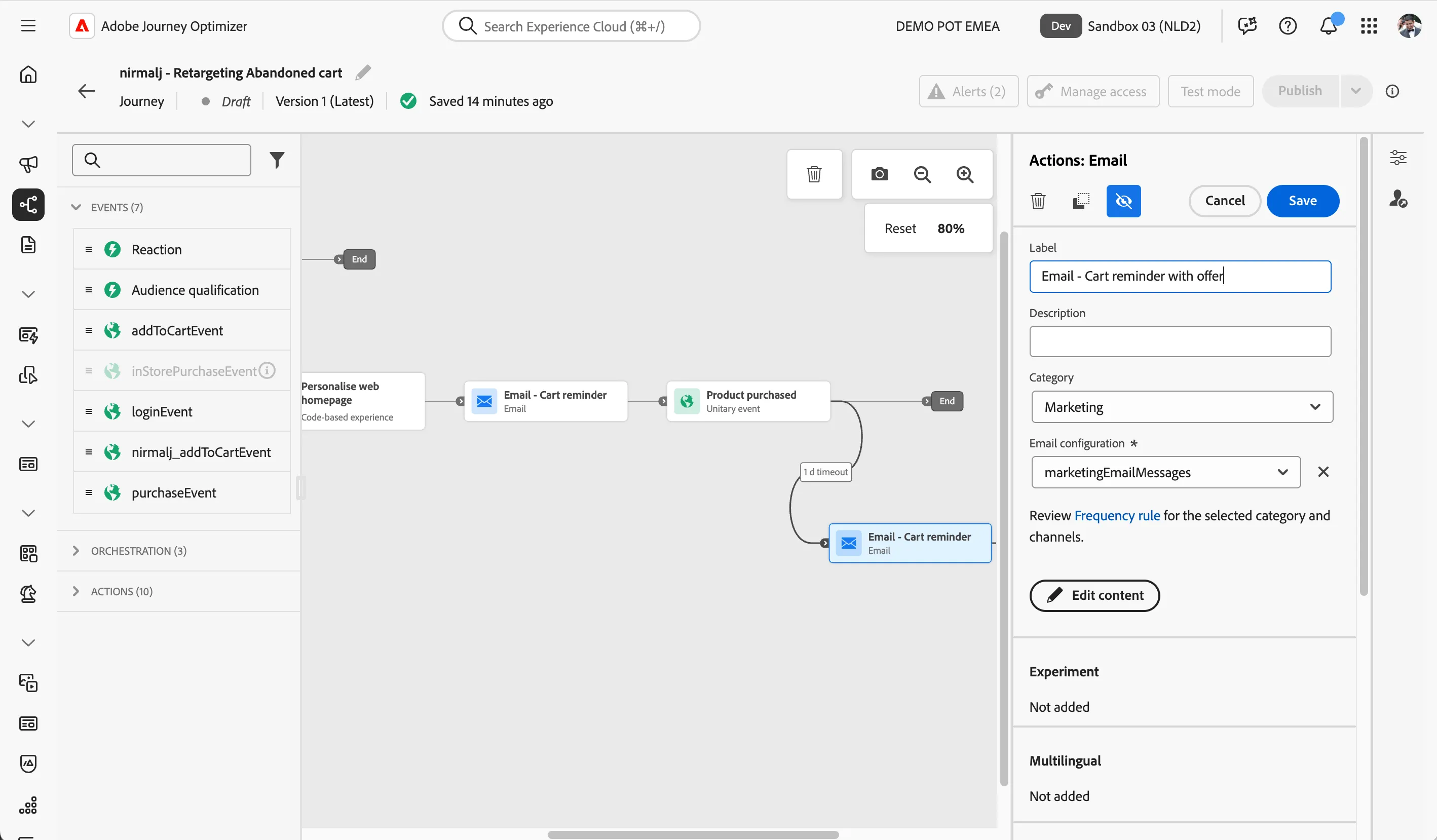Zoom out the journey canvas
This screenshot has width=1437, height=840.
tap(922, 174)
